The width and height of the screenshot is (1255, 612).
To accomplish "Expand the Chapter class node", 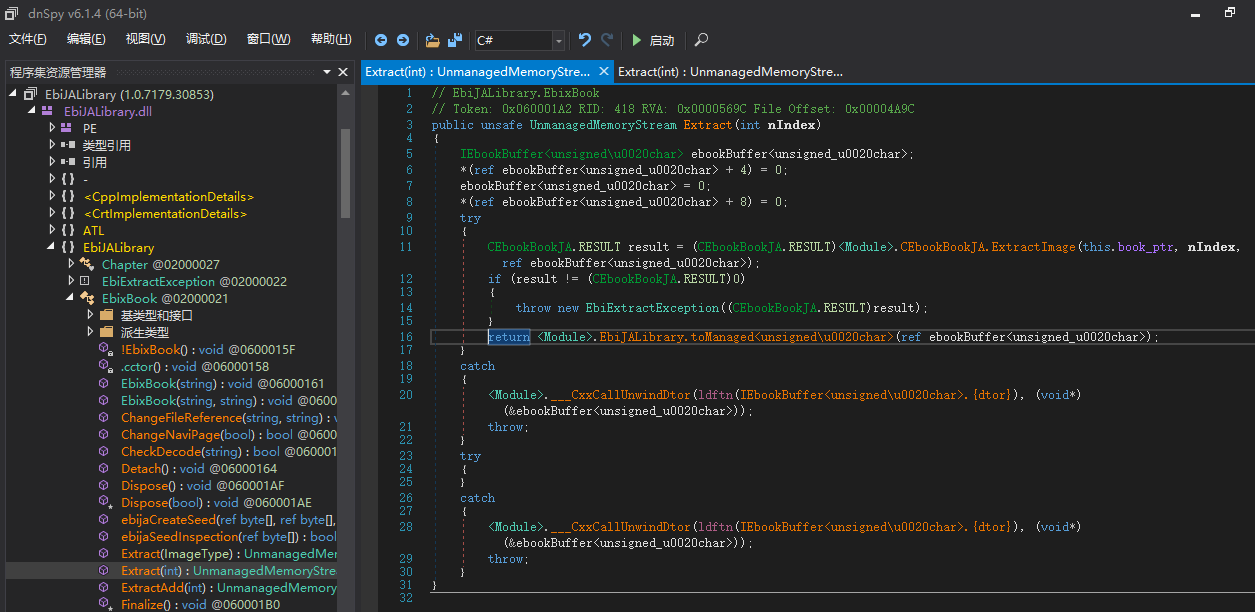I will [71, 264].
